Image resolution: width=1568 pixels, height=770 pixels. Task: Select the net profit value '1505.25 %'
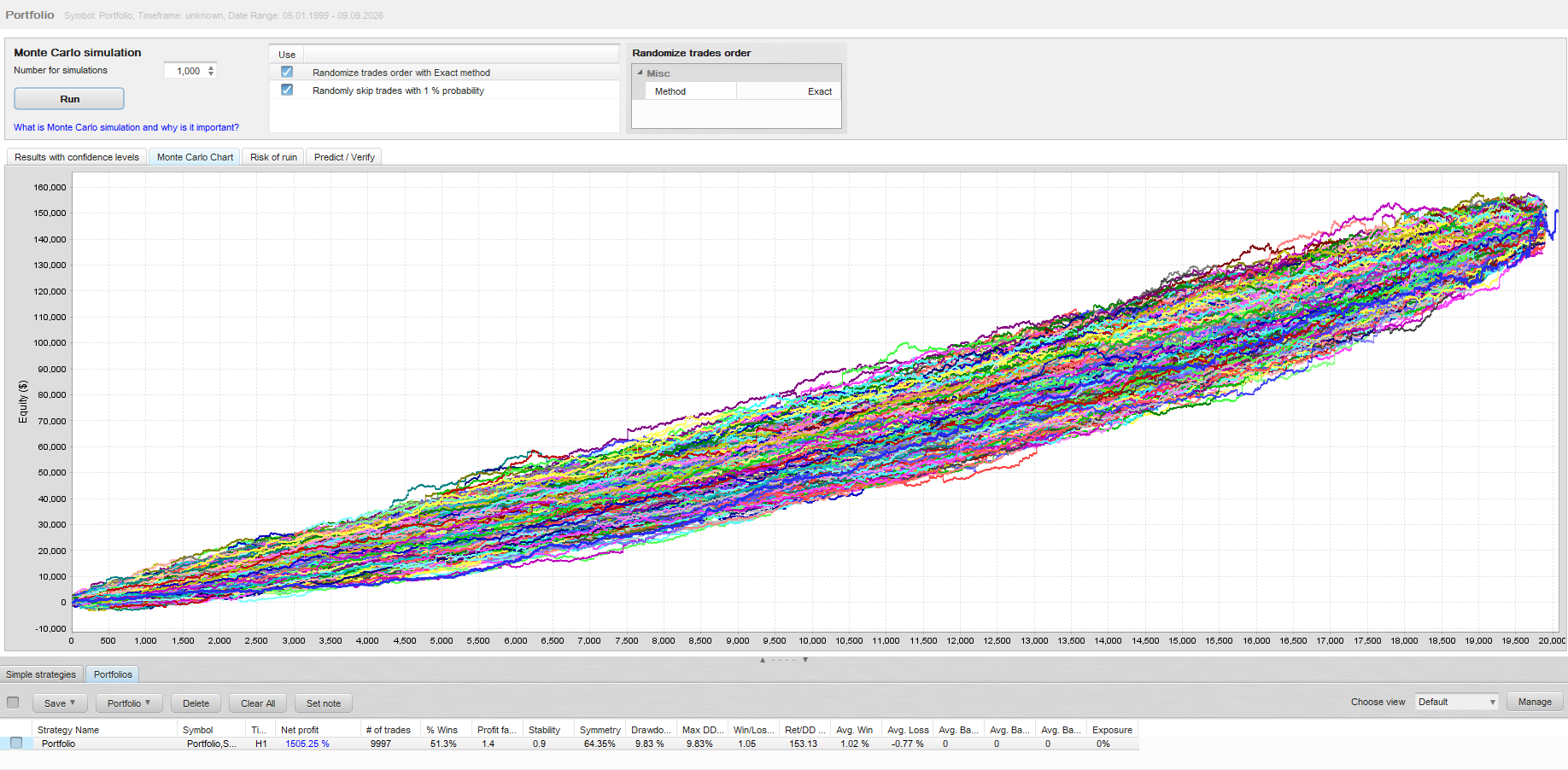pos(307,744)
